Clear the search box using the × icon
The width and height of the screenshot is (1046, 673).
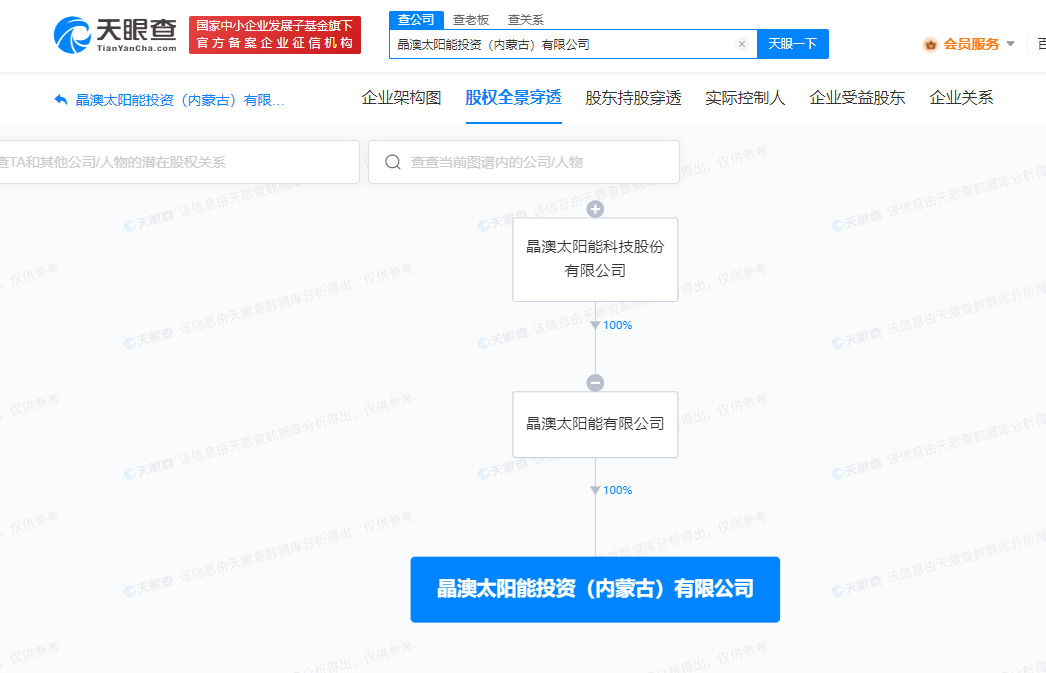click(x=741, y=44)
